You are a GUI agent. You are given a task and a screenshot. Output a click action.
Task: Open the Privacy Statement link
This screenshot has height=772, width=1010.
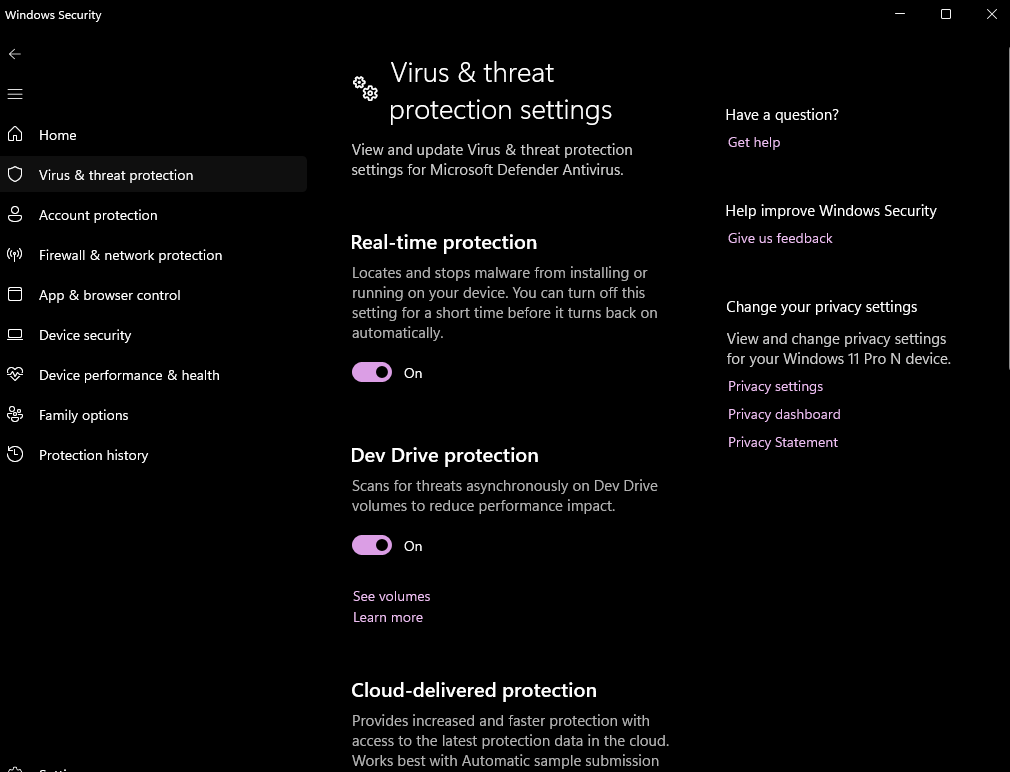tap(782, 442)
